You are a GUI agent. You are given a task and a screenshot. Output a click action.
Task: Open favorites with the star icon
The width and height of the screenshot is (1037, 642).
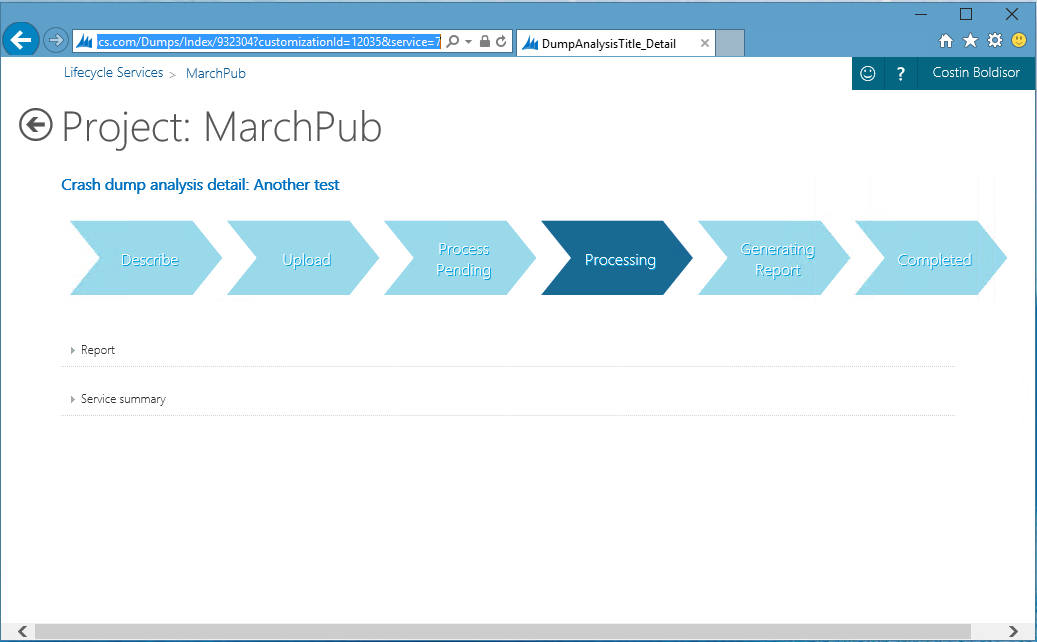coord(970,41)
